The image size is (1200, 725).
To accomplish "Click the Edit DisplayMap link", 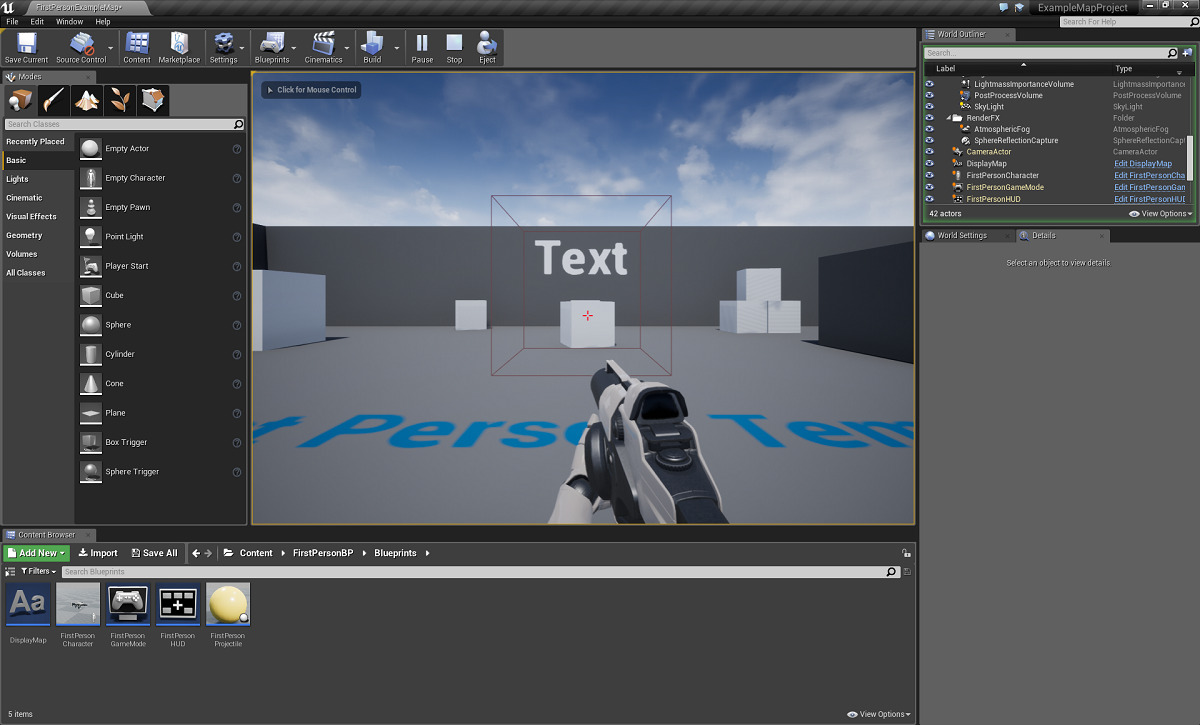I will [x=1143, y=164].
